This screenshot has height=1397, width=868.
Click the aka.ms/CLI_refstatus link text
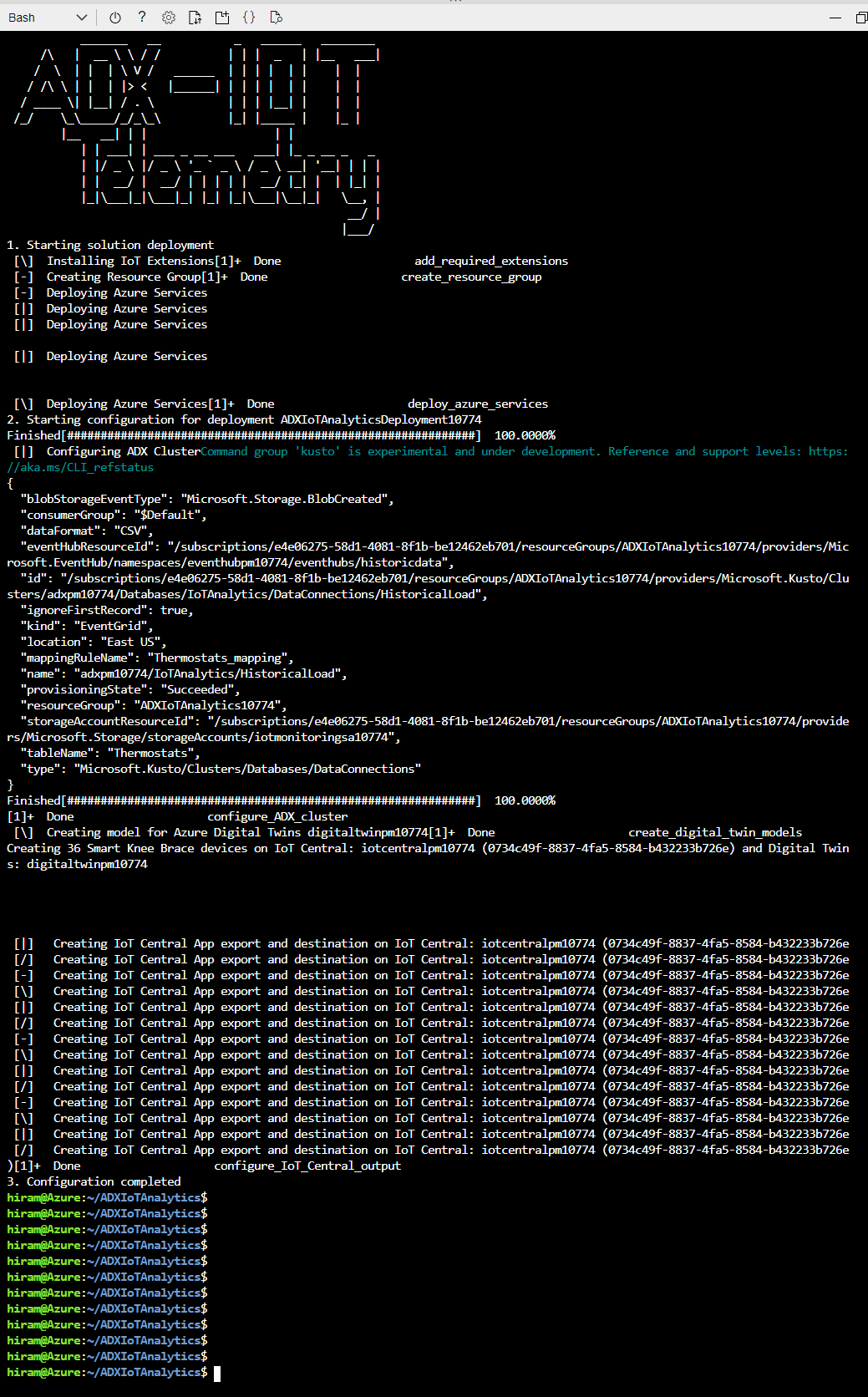tap(80, 467)
